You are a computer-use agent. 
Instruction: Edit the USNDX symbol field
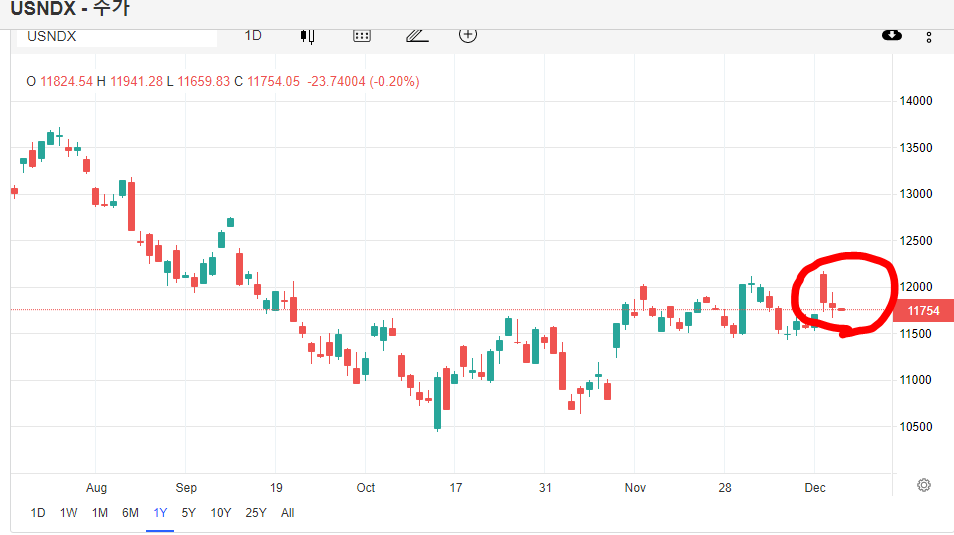[116, 37]
